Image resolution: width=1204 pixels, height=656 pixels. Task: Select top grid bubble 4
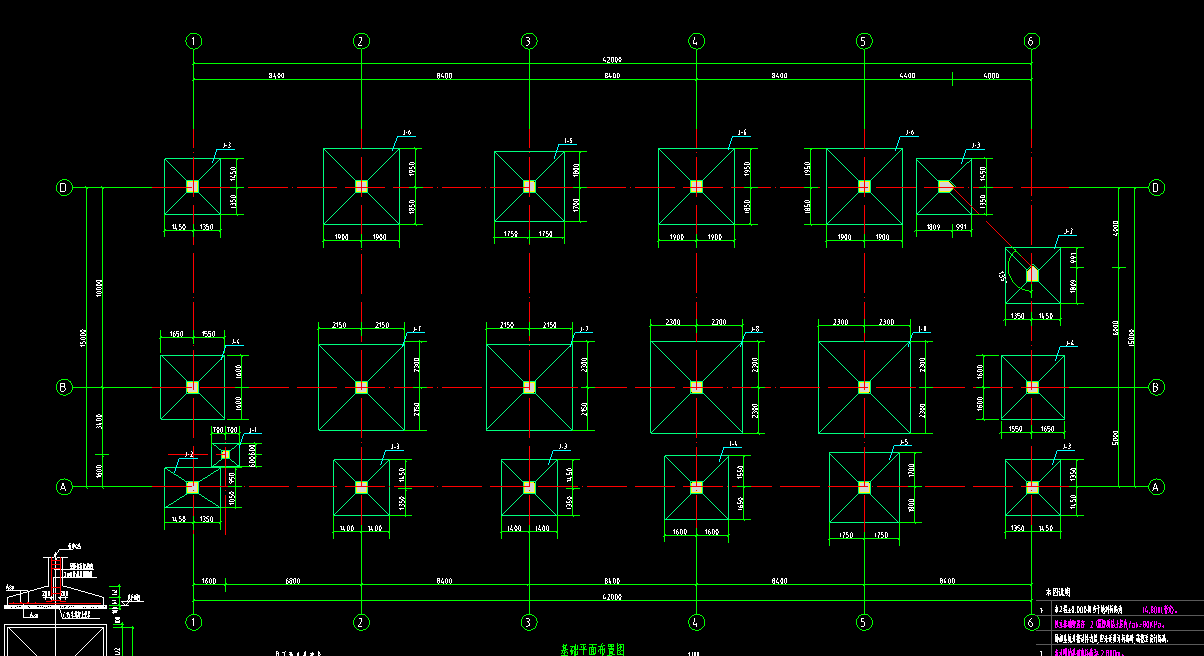pos(695,41)
